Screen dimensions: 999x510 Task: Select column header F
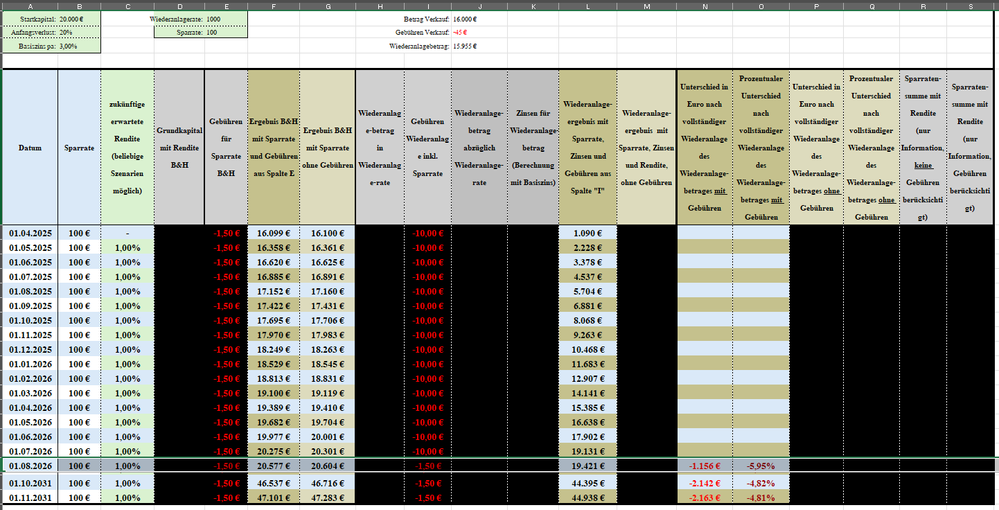click(x=273, y=6)
